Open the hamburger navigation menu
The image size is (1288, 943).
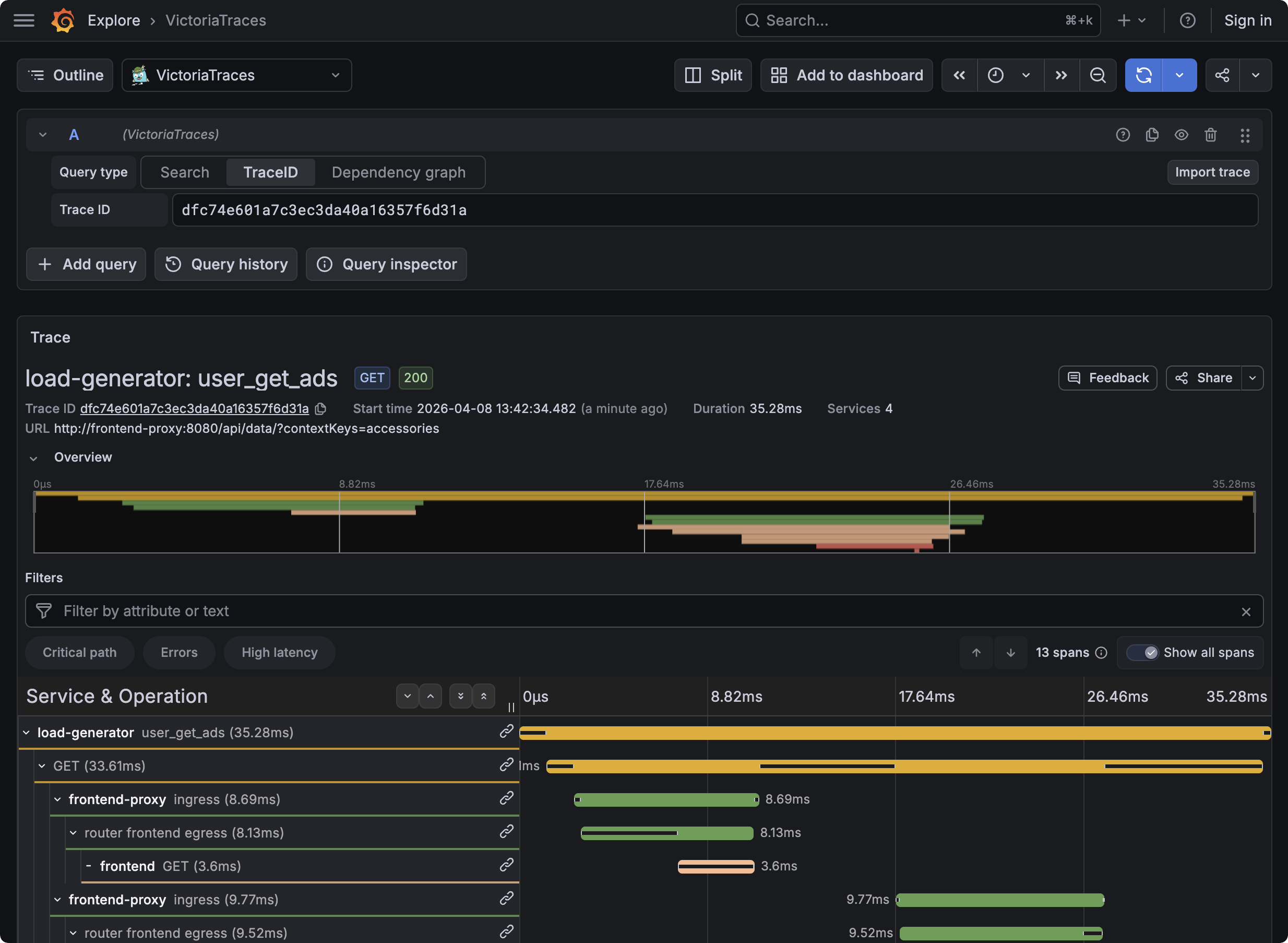24,20
